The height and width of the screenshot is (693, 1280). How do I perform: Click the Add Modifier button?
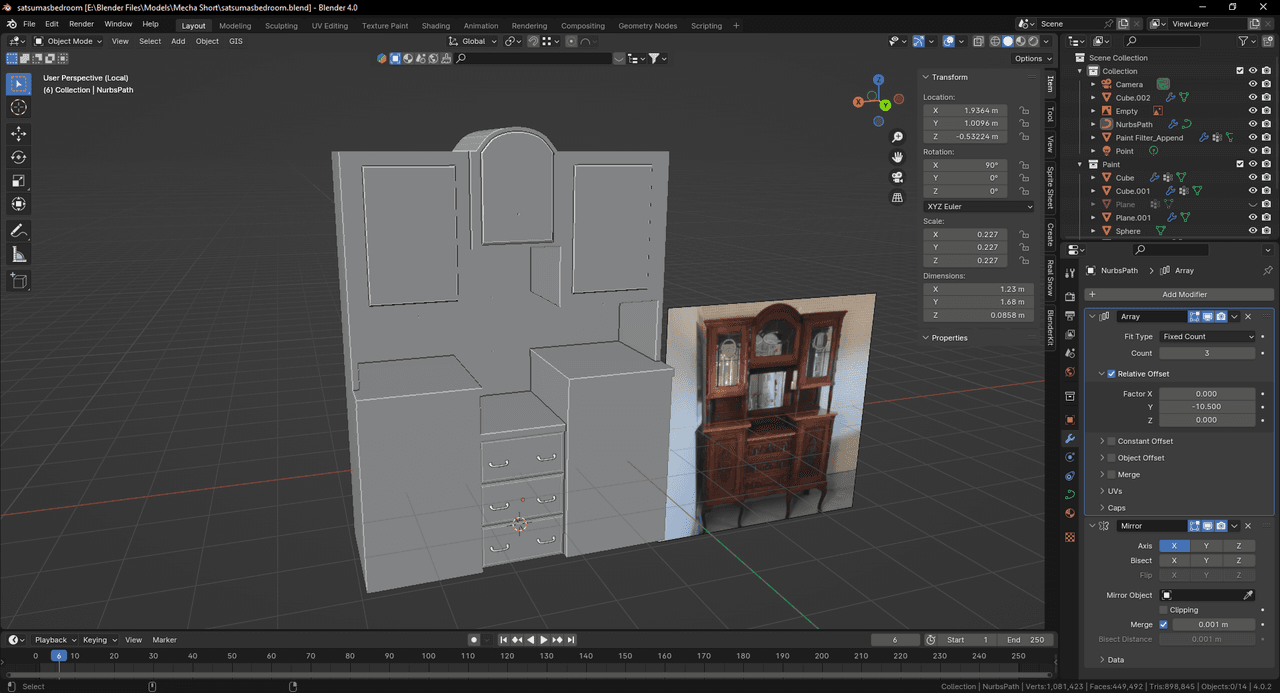(1183, 294)
